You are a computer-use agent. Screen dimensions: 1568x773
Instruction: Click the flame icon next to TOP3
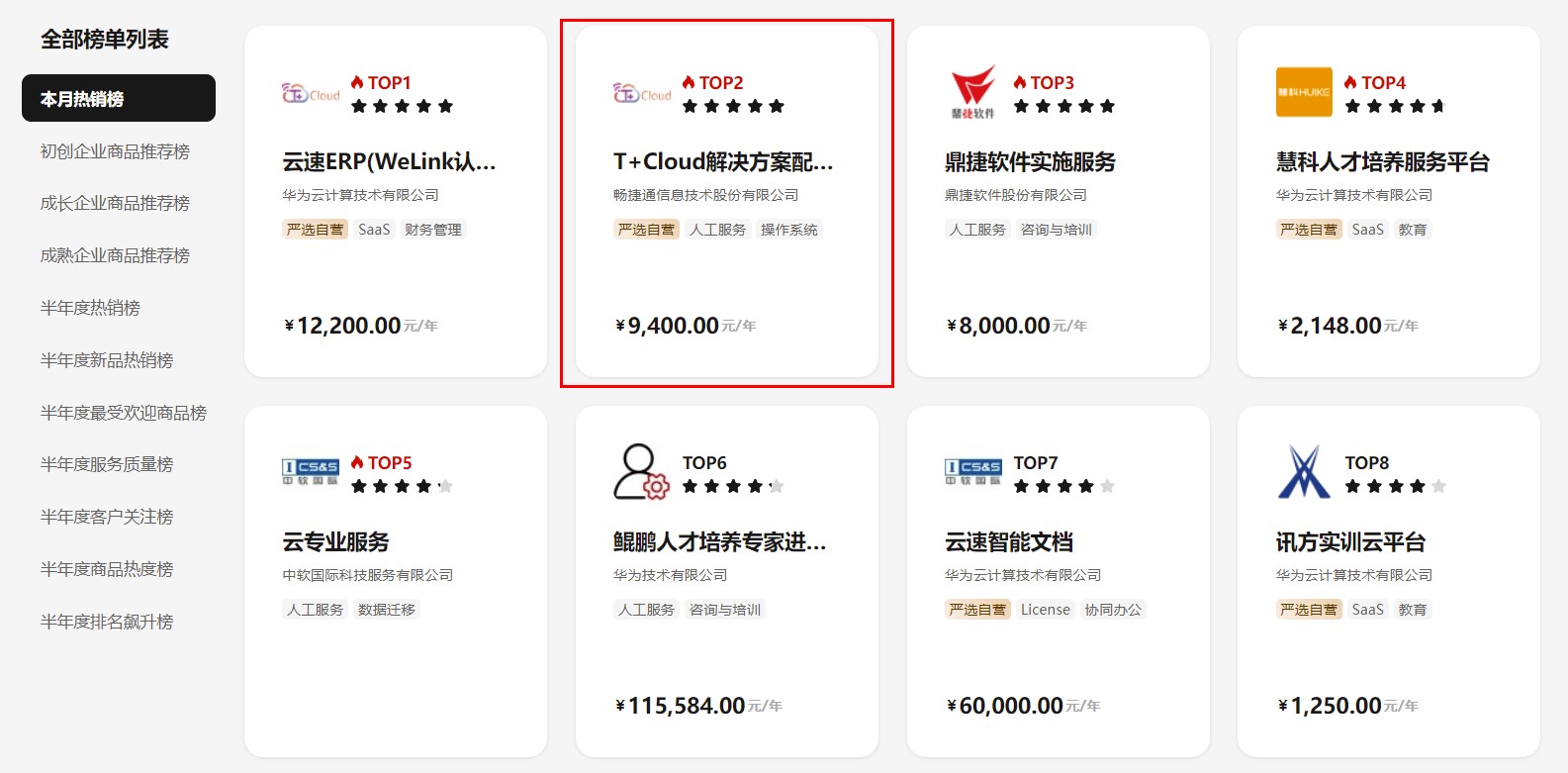(1020, 82)
